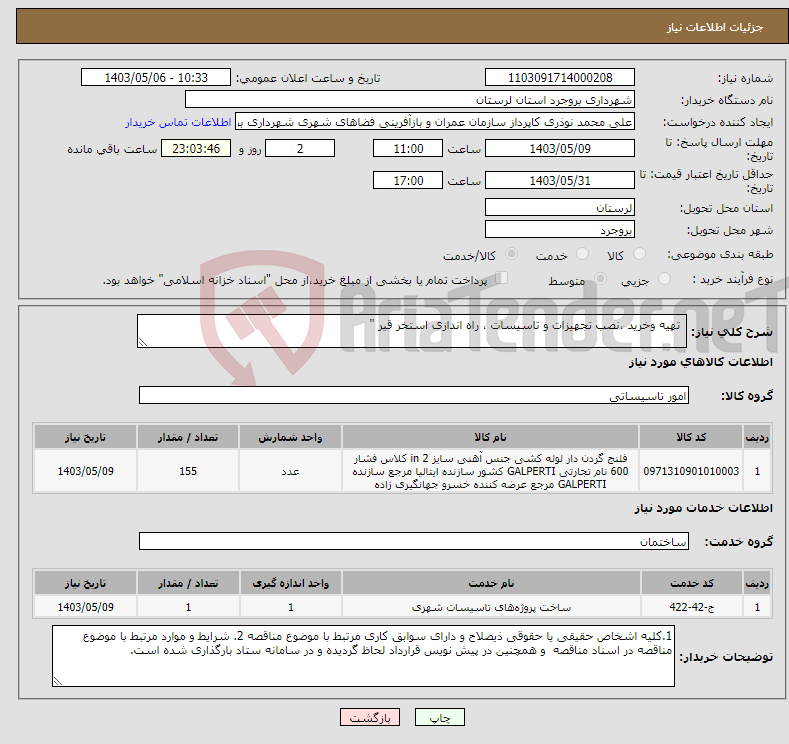Click the اطلاعات کالاهای مورد نیاز heading
Image resolution: width=789 pixels, height=744 pixels.
tap(700, 362)
